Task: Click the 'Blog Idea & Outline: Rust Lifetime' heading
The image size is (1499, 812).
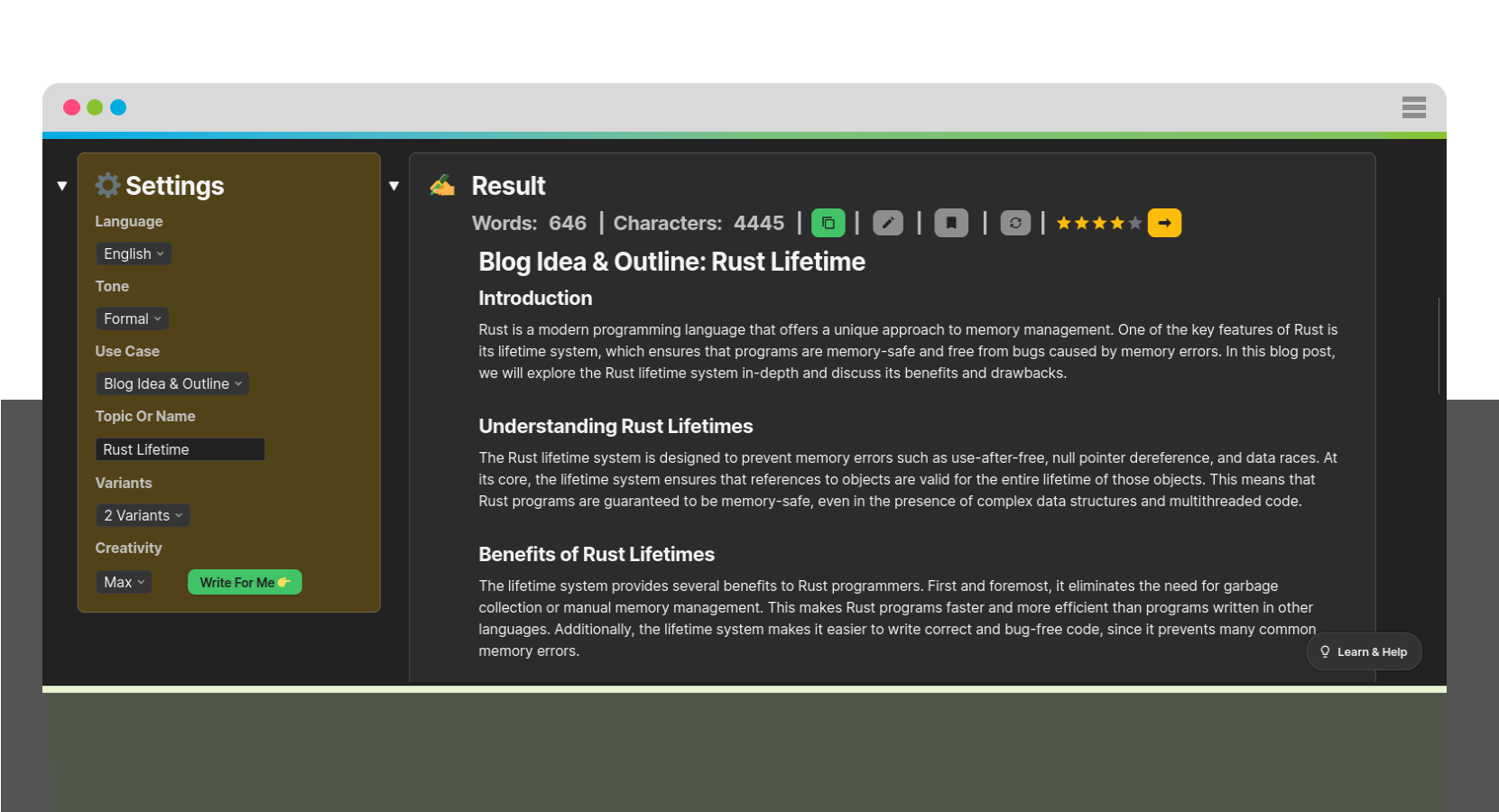Action: [671, 262]
